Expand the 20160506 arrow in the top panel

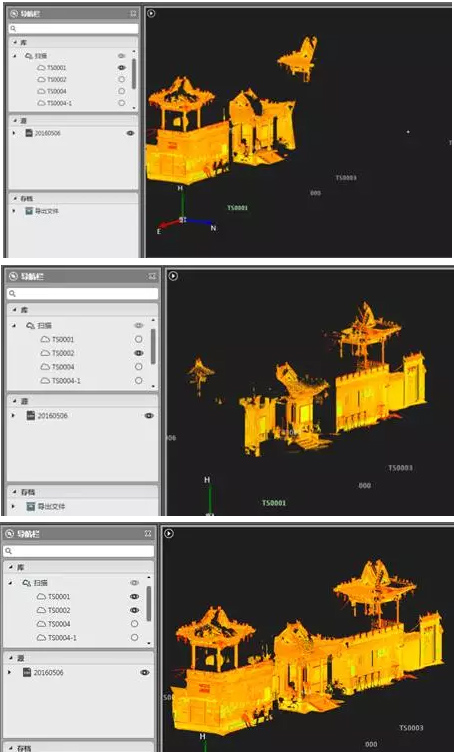[14, 133]
